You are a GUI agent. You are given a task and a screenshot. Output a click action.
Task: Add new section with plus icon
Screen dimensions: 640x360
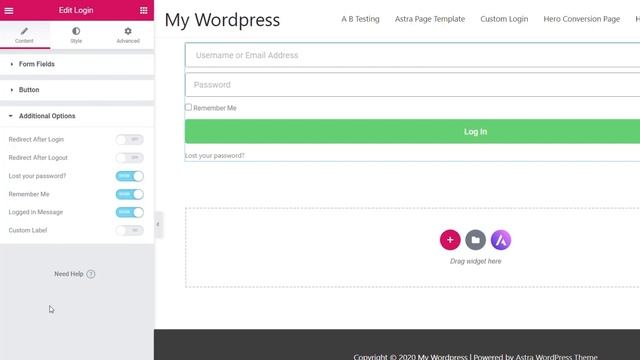click(450, 240)
